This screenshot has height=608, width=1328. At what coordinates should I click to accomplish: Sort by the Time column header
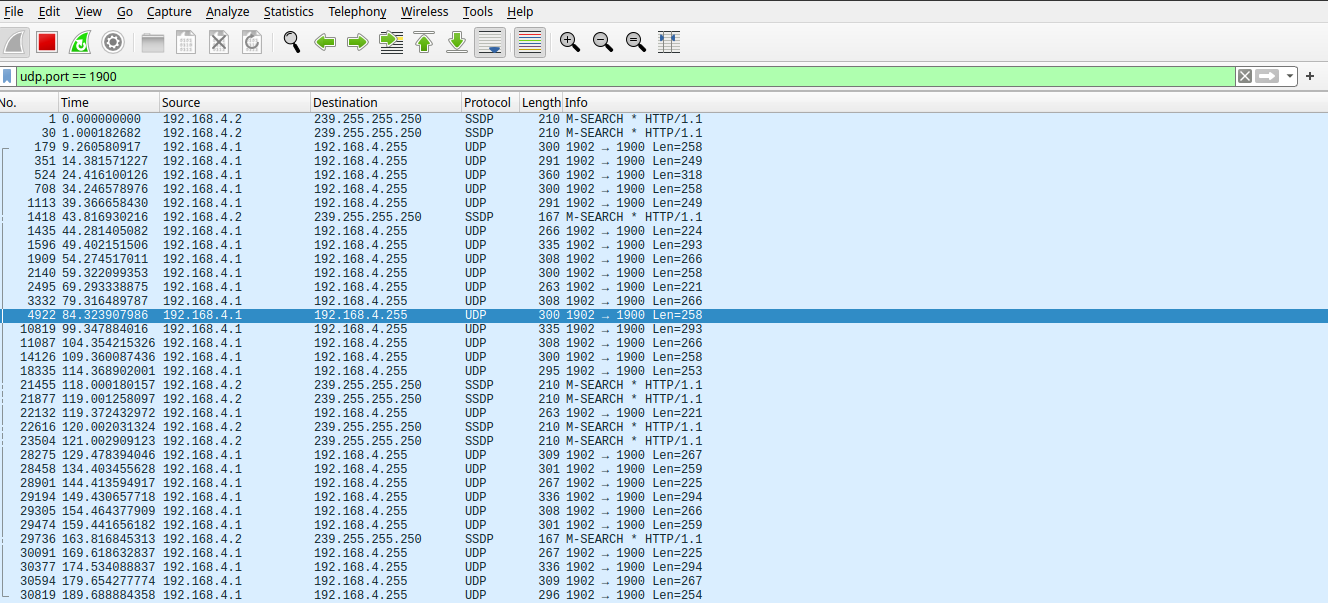point(109,102)
